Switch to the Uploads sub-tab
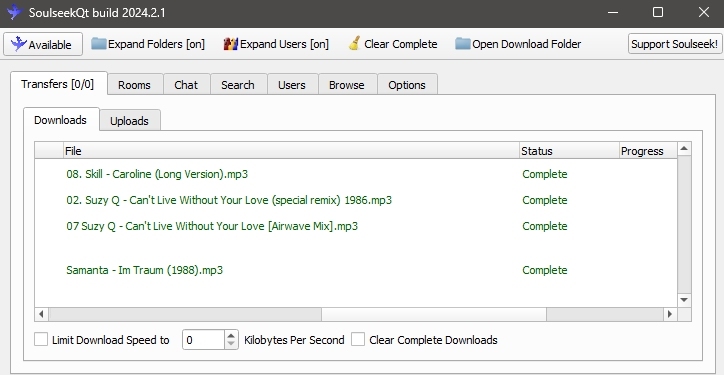724x375 pixels. click(x=129, y=121)
